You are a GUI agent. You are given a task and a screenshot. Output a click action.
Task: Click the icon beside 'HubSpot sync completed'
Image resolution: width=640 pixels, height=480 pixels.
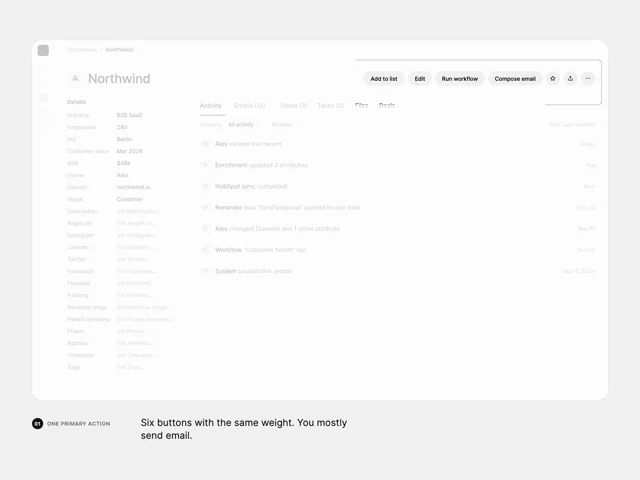(x=205, y=186)
